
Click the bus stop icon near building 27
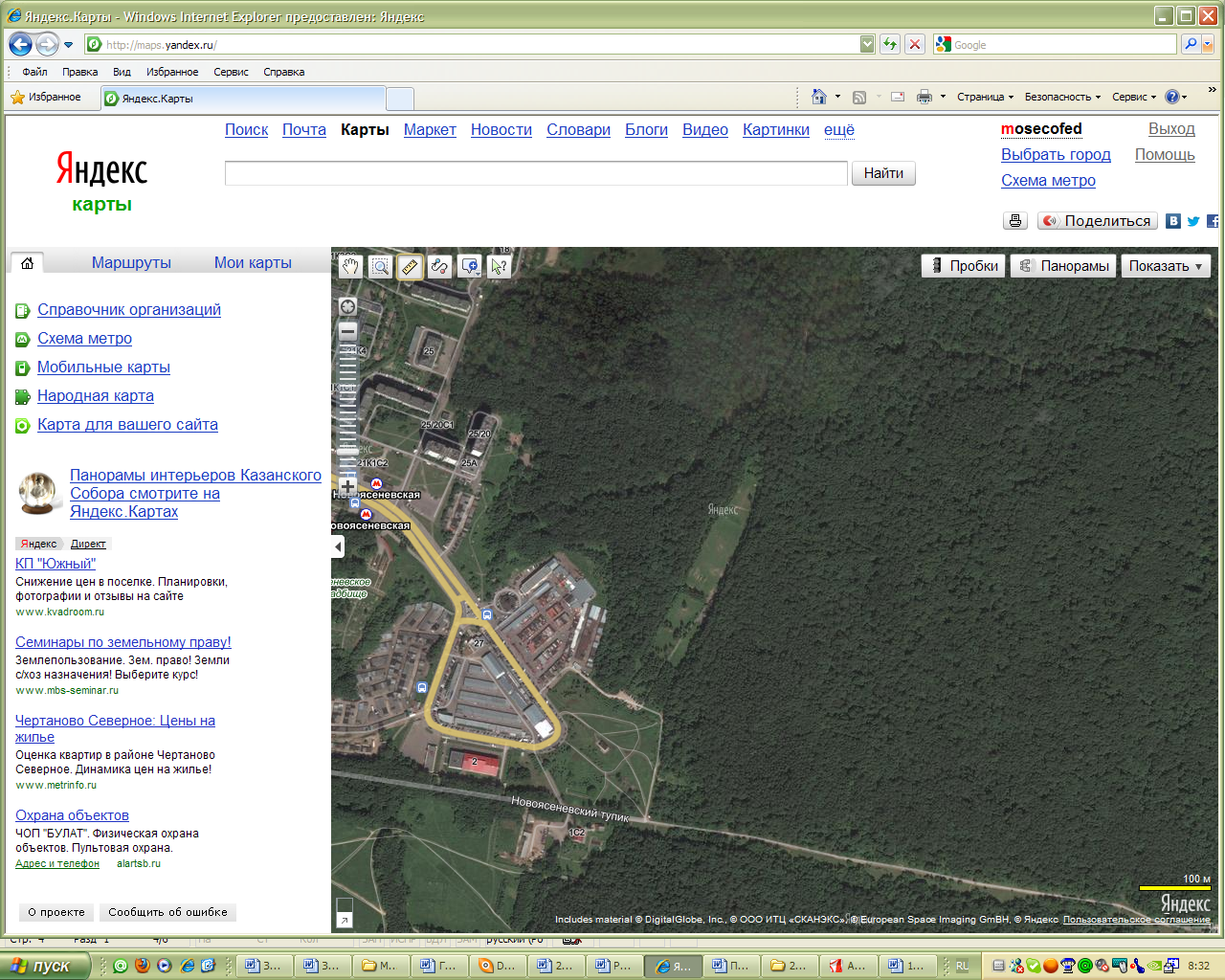coord(487,614)
